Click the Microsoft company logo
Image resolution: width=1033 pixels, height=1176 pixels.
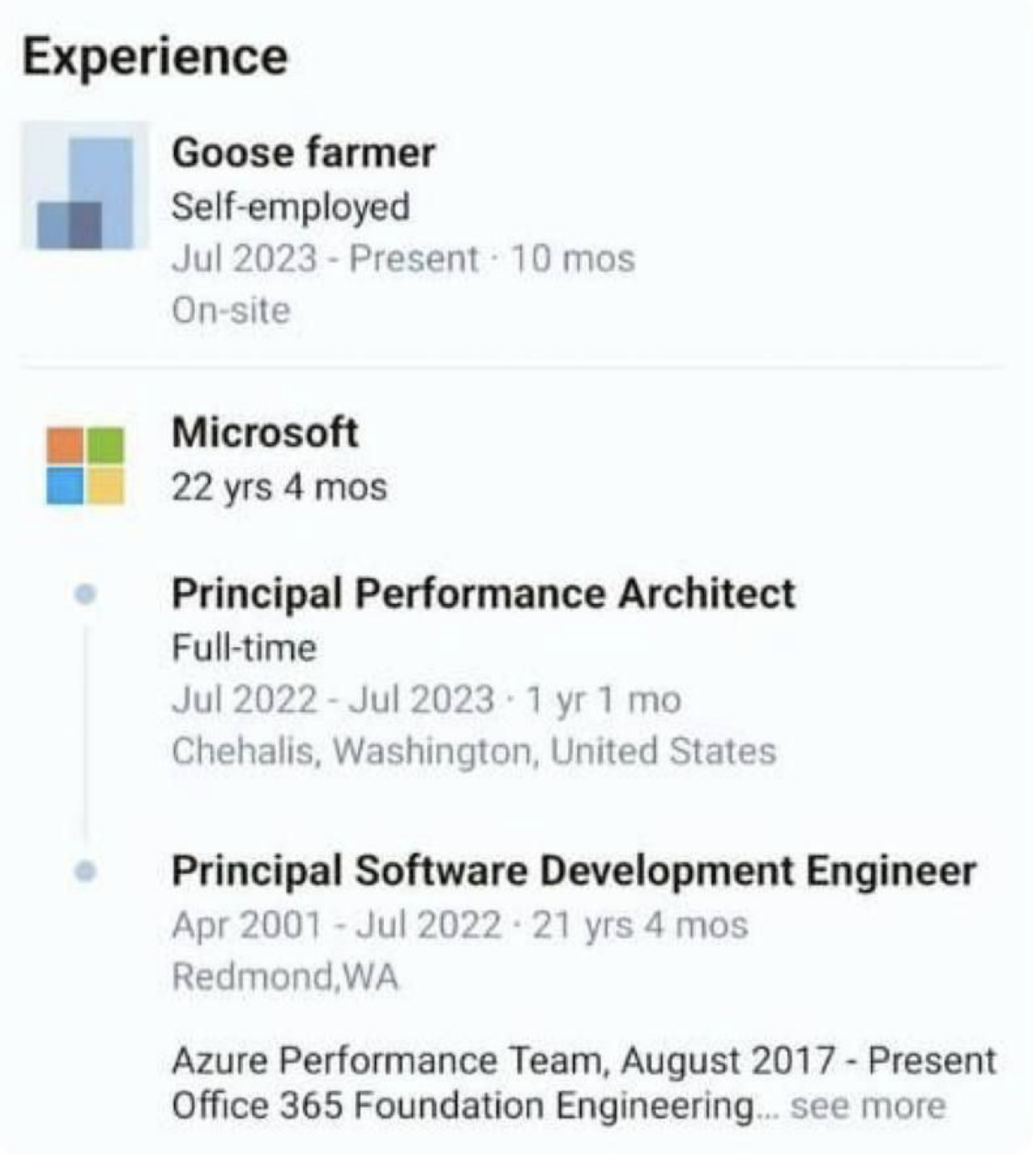point(85,465)
